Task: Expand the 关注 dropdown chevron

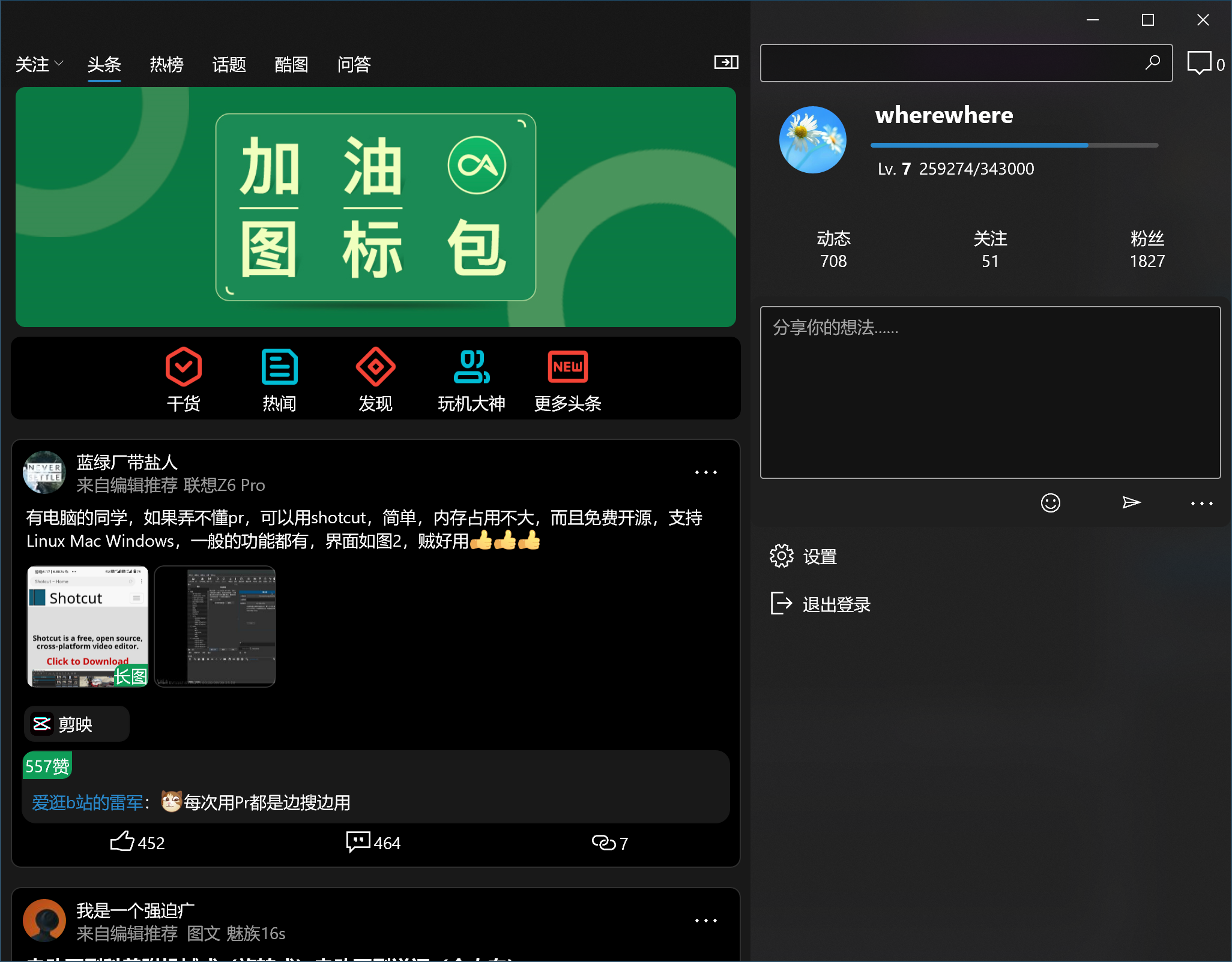Action: pyautogui.click(x=58, y=63)
